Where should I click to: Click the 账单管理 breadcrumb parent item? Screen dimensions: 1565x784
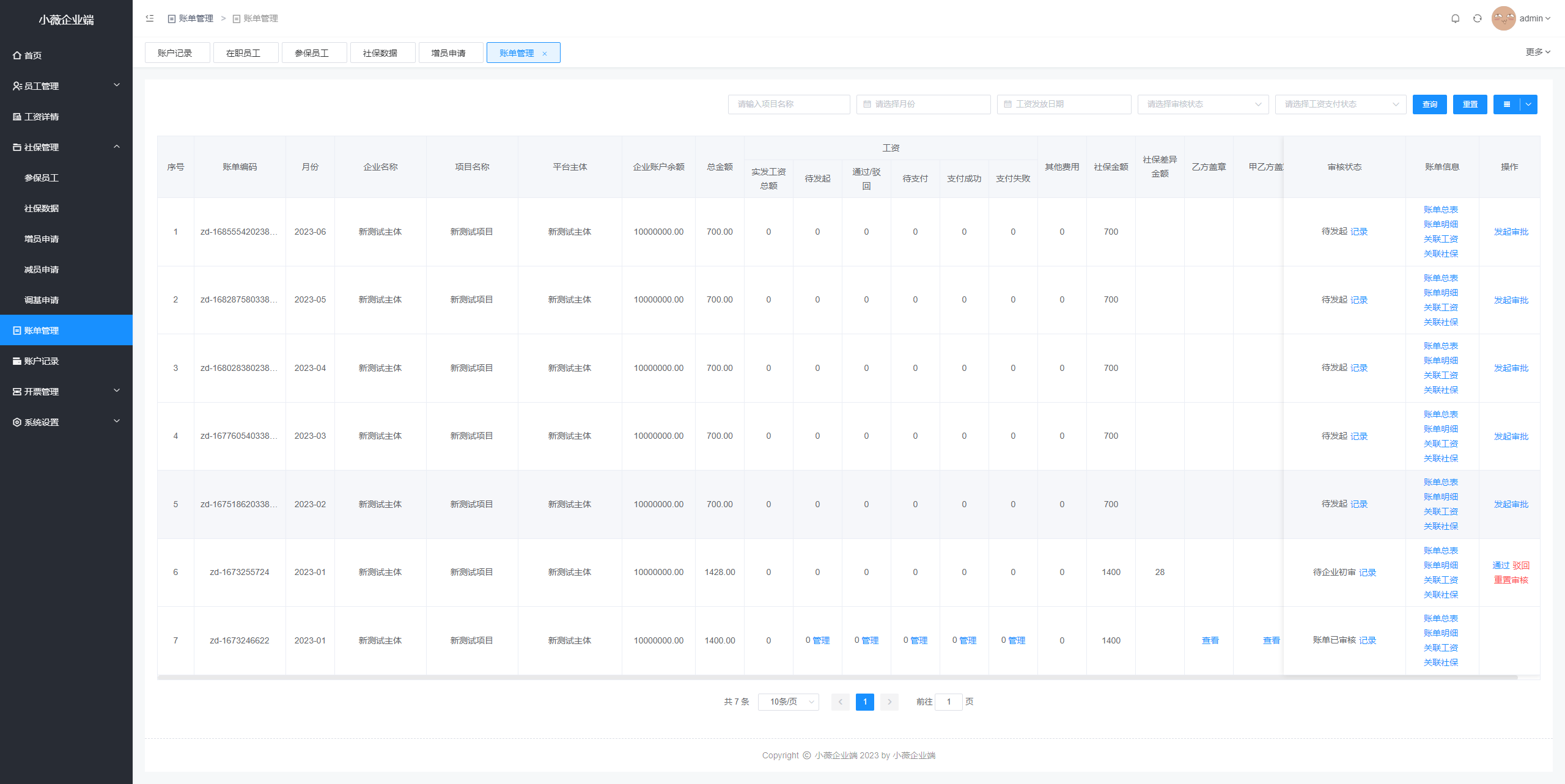[191, 18]
